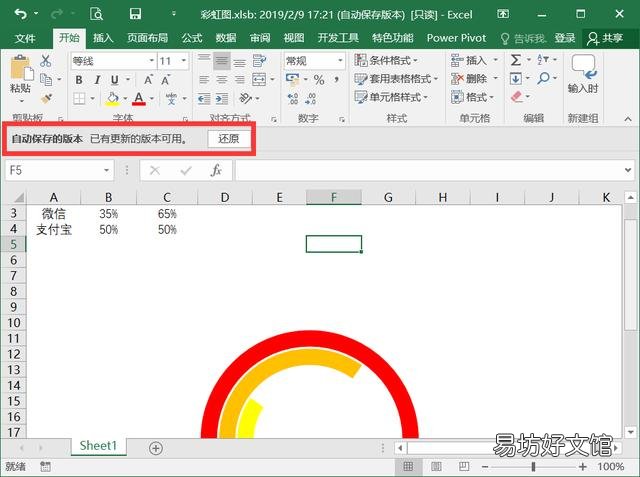Apply percent style with the % icon
This screenshot has height=477, width=640.
(319, 80)
